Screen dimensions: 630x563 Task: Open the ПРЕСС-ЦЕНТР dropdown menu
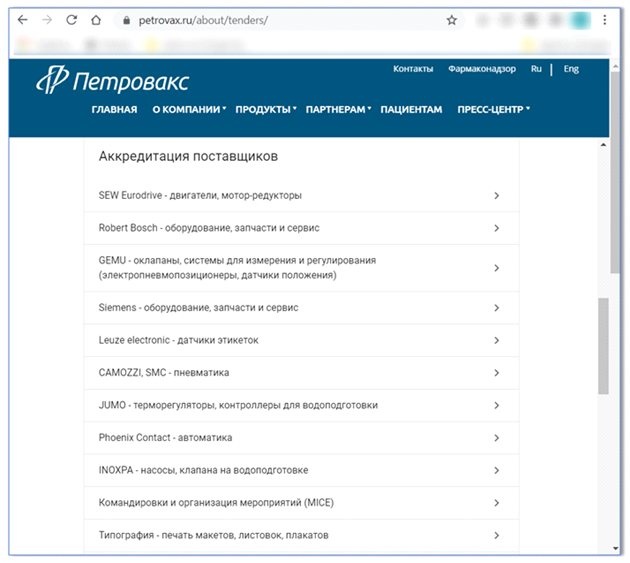pyautogui.click(x=493, y=110)
